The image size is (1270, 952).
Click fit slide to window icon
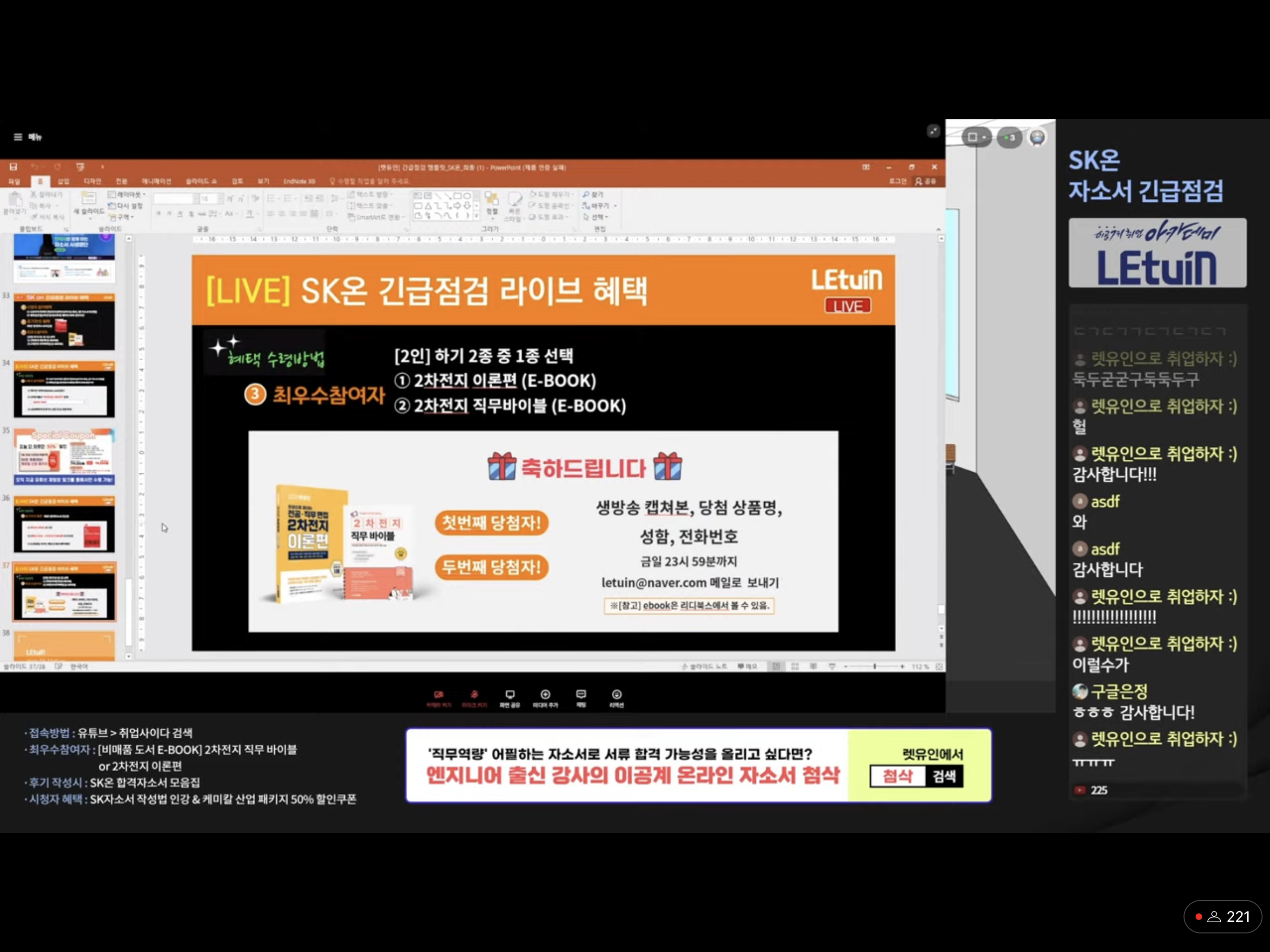(x=939, y=667)
